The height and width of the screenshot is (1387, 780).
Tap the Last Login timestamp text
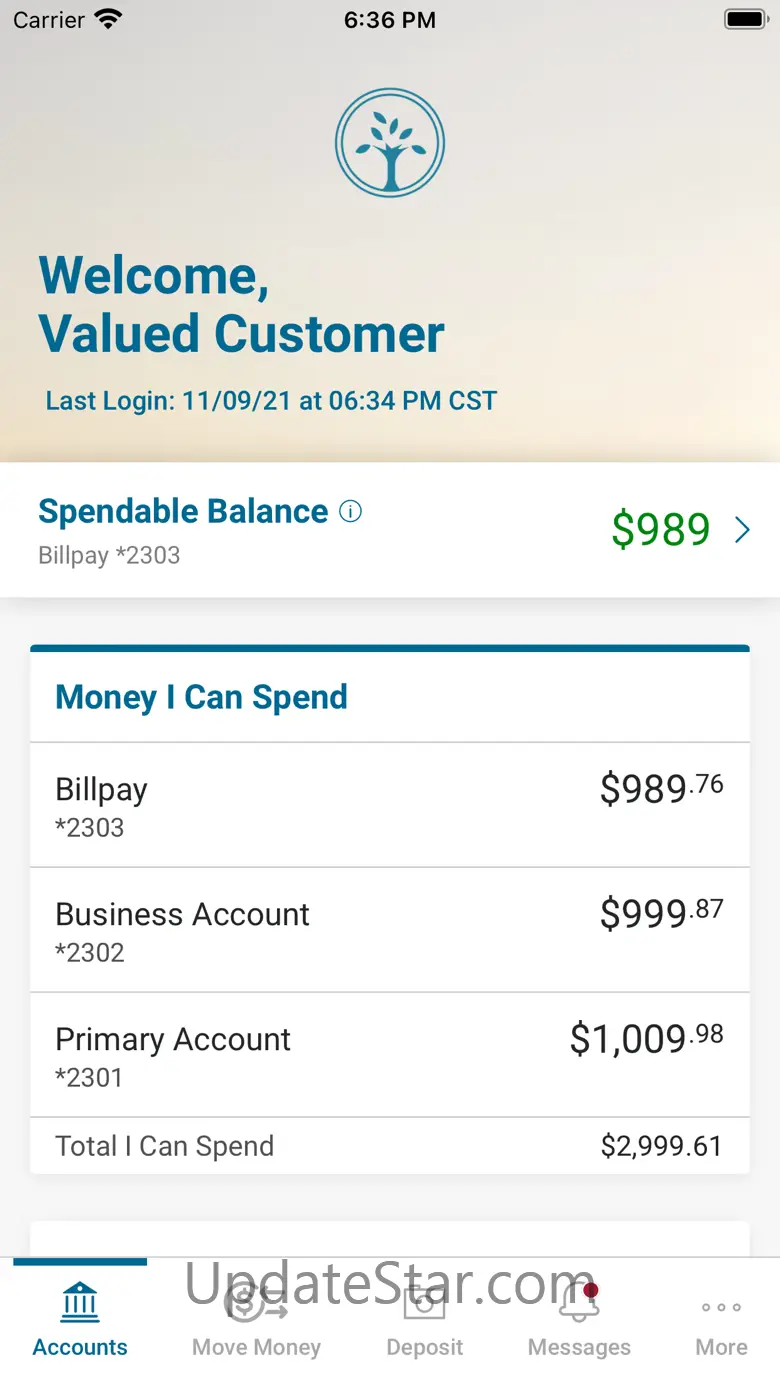point(271,401)
